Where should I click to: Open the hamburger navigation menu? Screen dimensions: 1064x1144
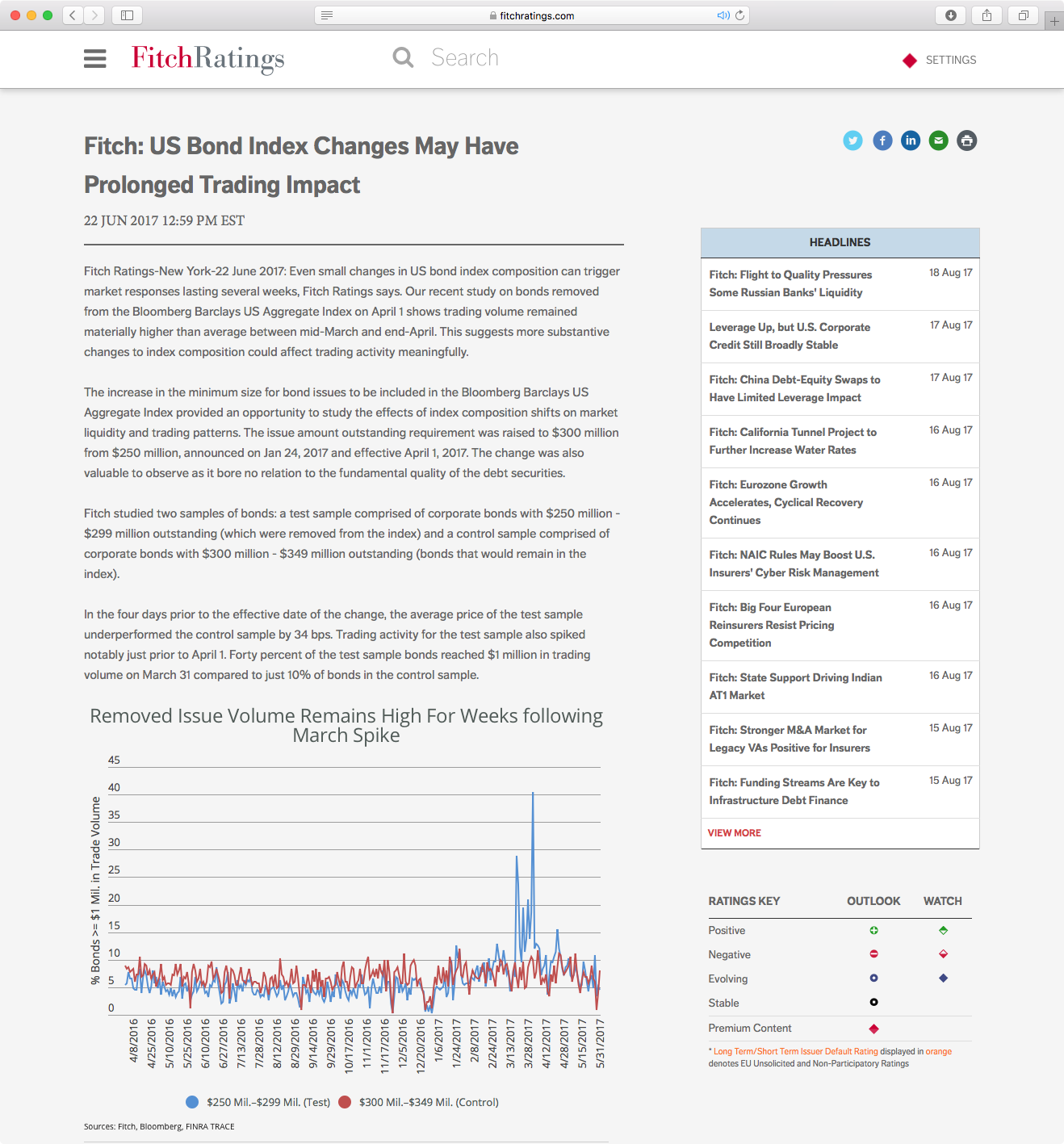click(95, 59)
